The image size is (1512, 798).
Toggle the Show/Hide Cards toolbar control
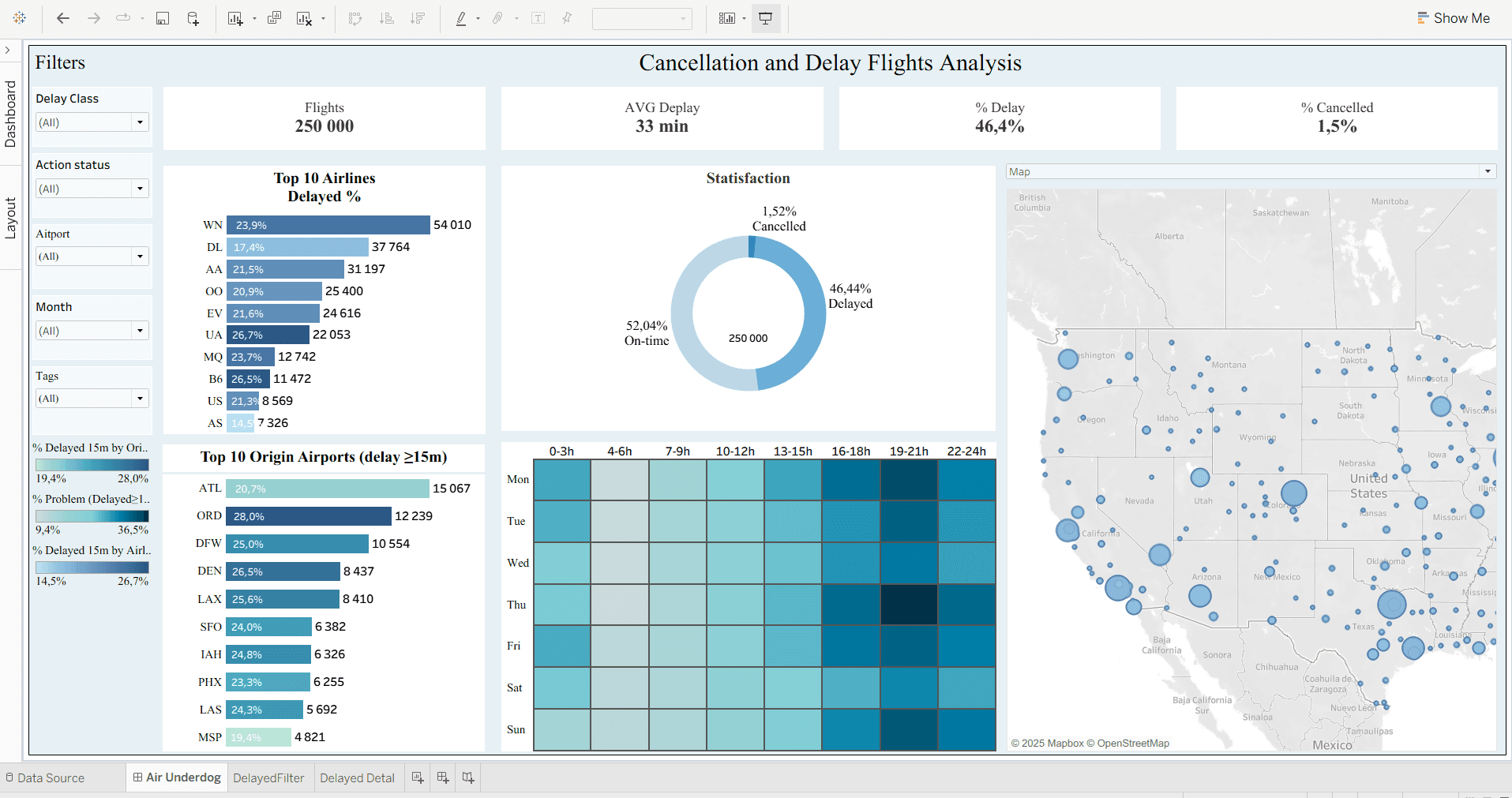pyautogui.click(x=726, y=17)
